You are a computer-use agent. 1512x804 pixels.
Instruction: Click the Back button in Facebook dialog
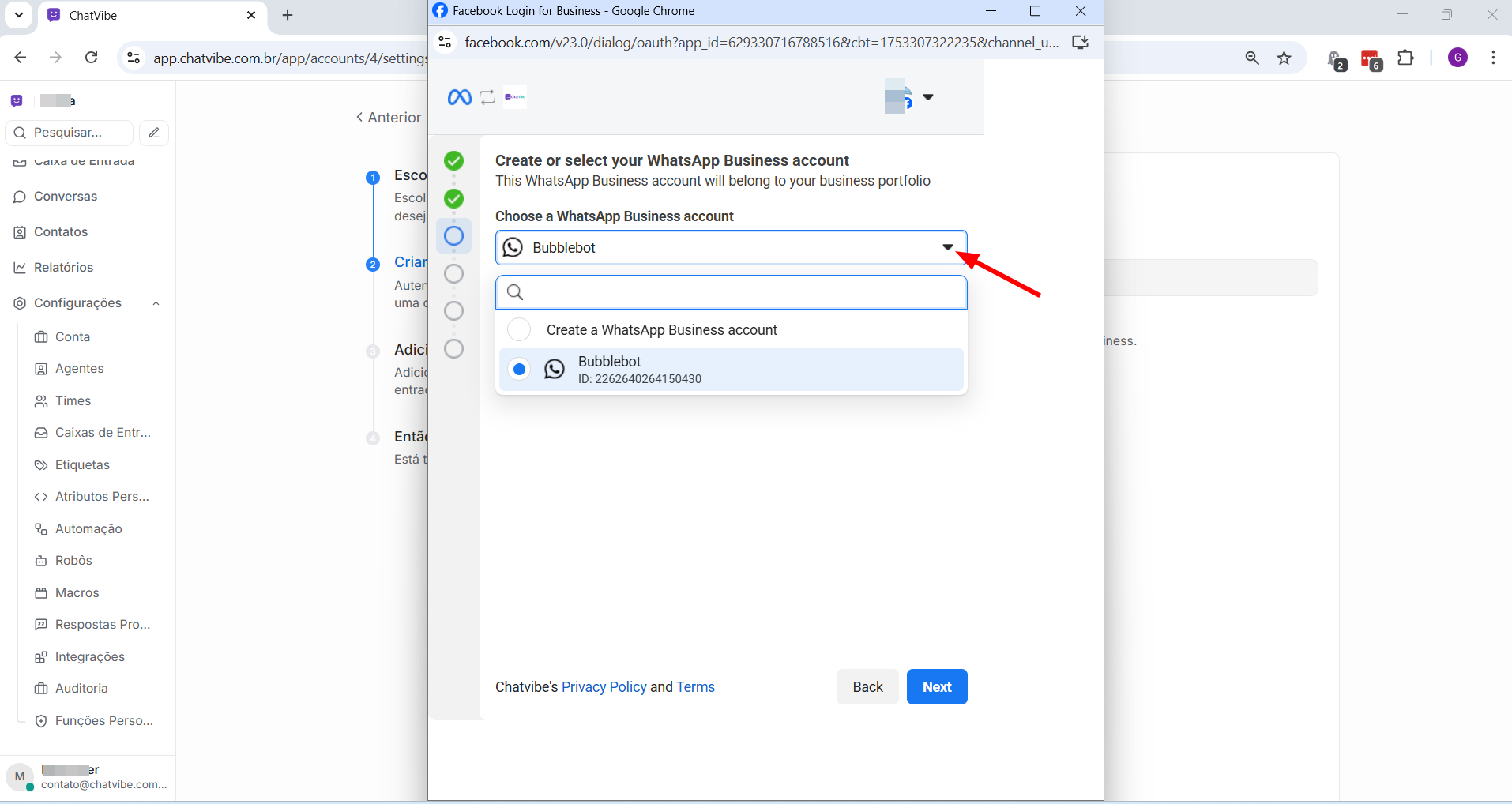867,686
